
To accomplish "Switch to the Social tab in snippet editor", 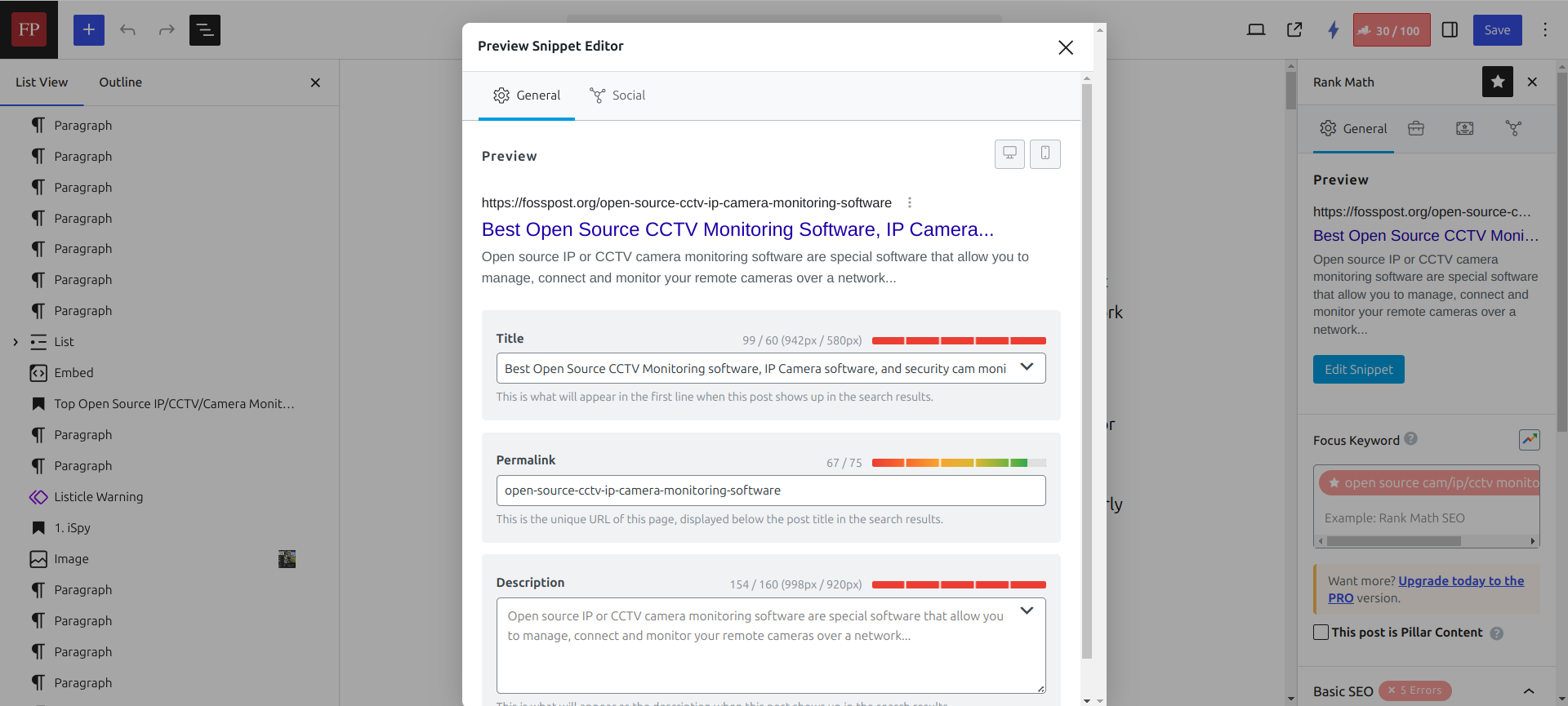I will pyautogui.click(x=617, y=95).
